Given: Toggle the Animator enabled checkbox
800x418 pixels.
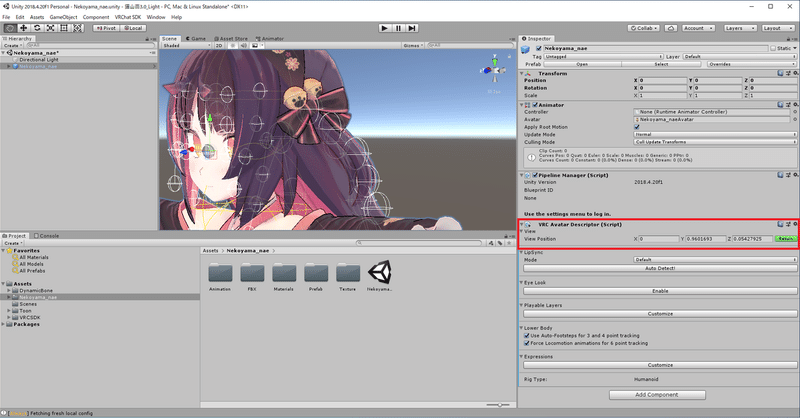Looking at the screenshot, I should (x=535, y=105).
